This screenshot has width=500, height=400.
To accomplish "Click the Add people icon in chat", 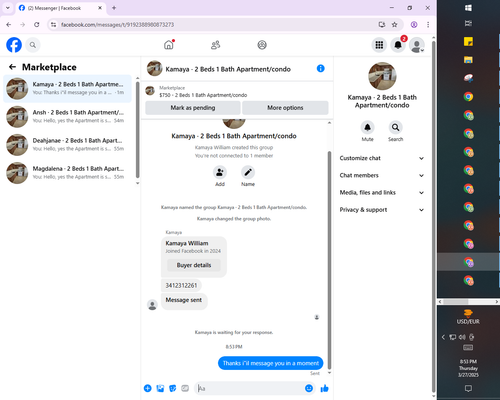I will point(220,172).
